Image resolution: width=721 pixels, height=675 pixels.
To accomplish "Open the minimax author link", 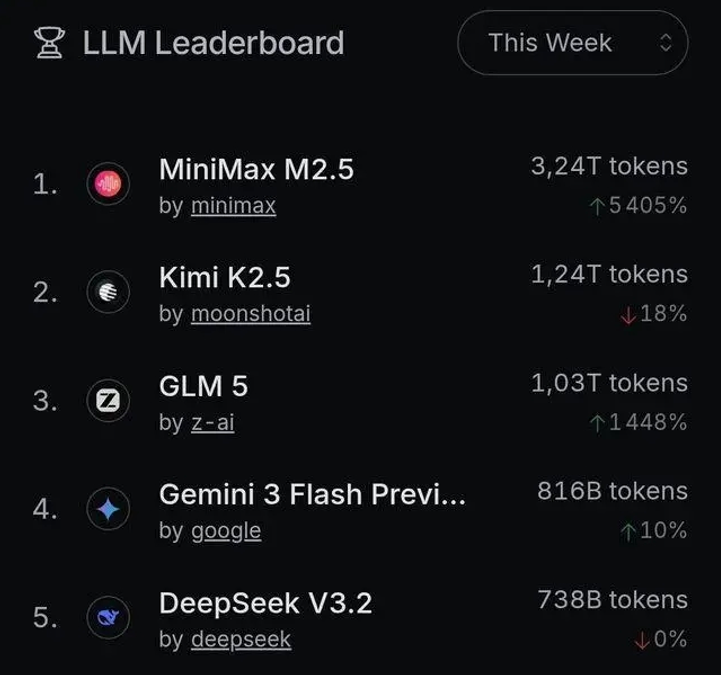I will (x=233, y=206).
